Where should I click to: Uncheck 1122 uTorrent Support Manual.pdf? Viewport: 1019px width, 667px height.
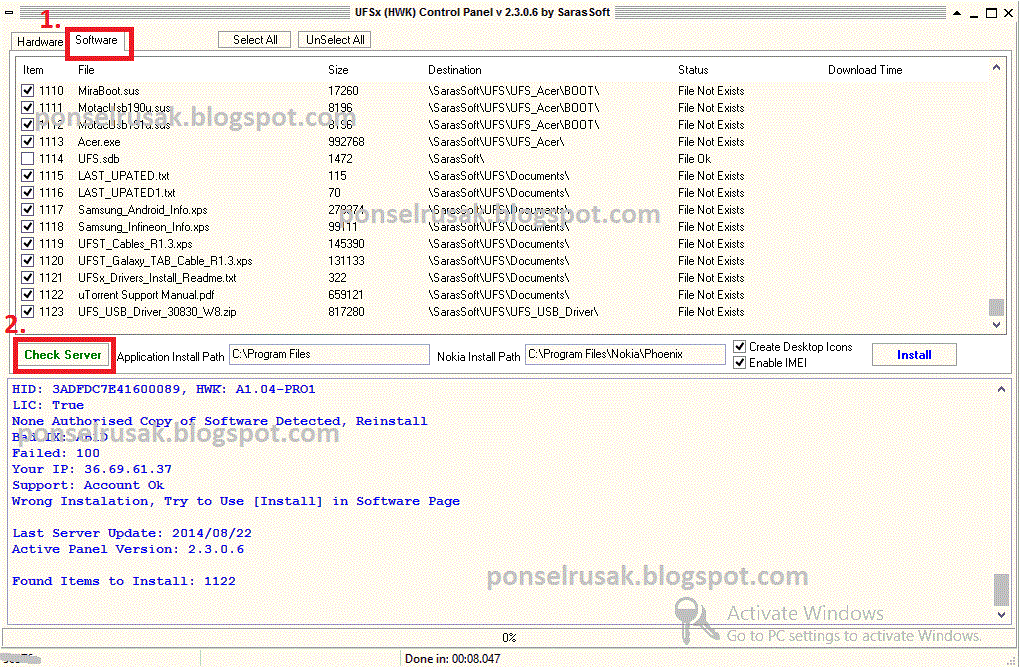27,294
